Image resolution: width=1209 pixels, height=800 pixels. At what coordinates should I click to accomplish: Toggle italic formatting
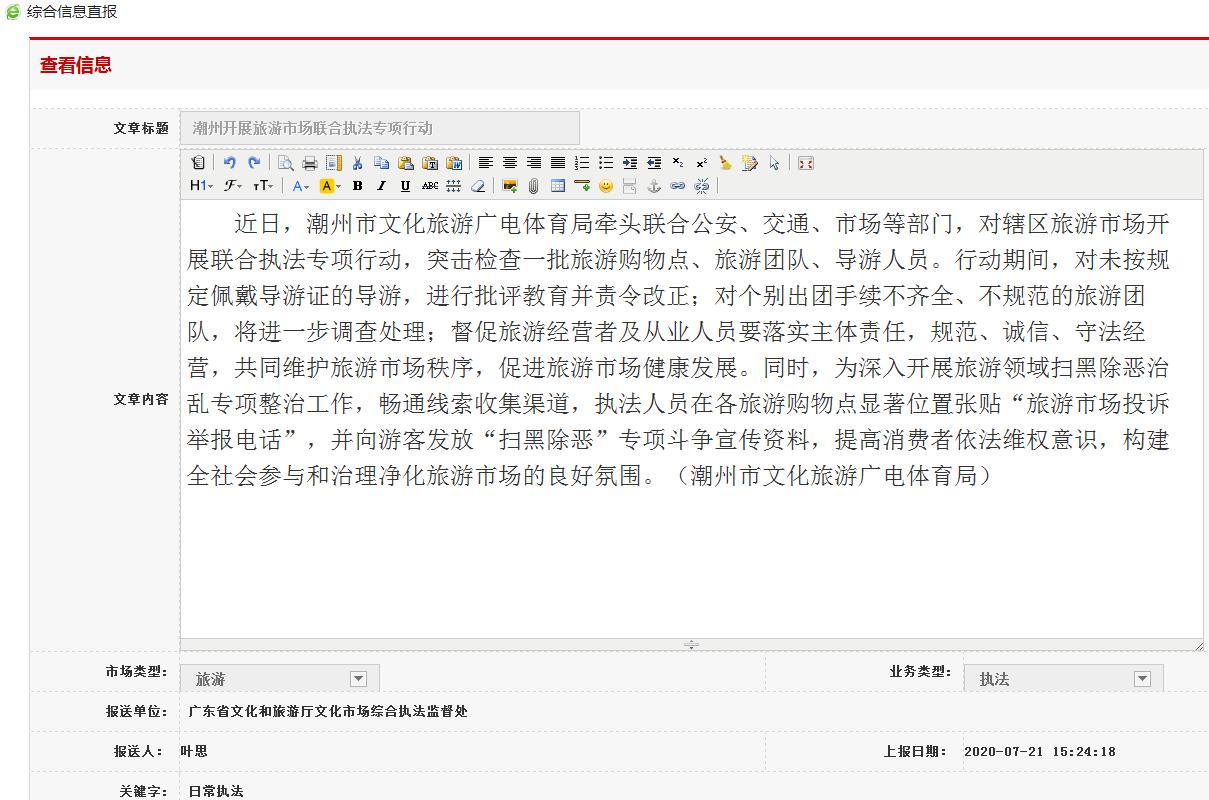381,186
